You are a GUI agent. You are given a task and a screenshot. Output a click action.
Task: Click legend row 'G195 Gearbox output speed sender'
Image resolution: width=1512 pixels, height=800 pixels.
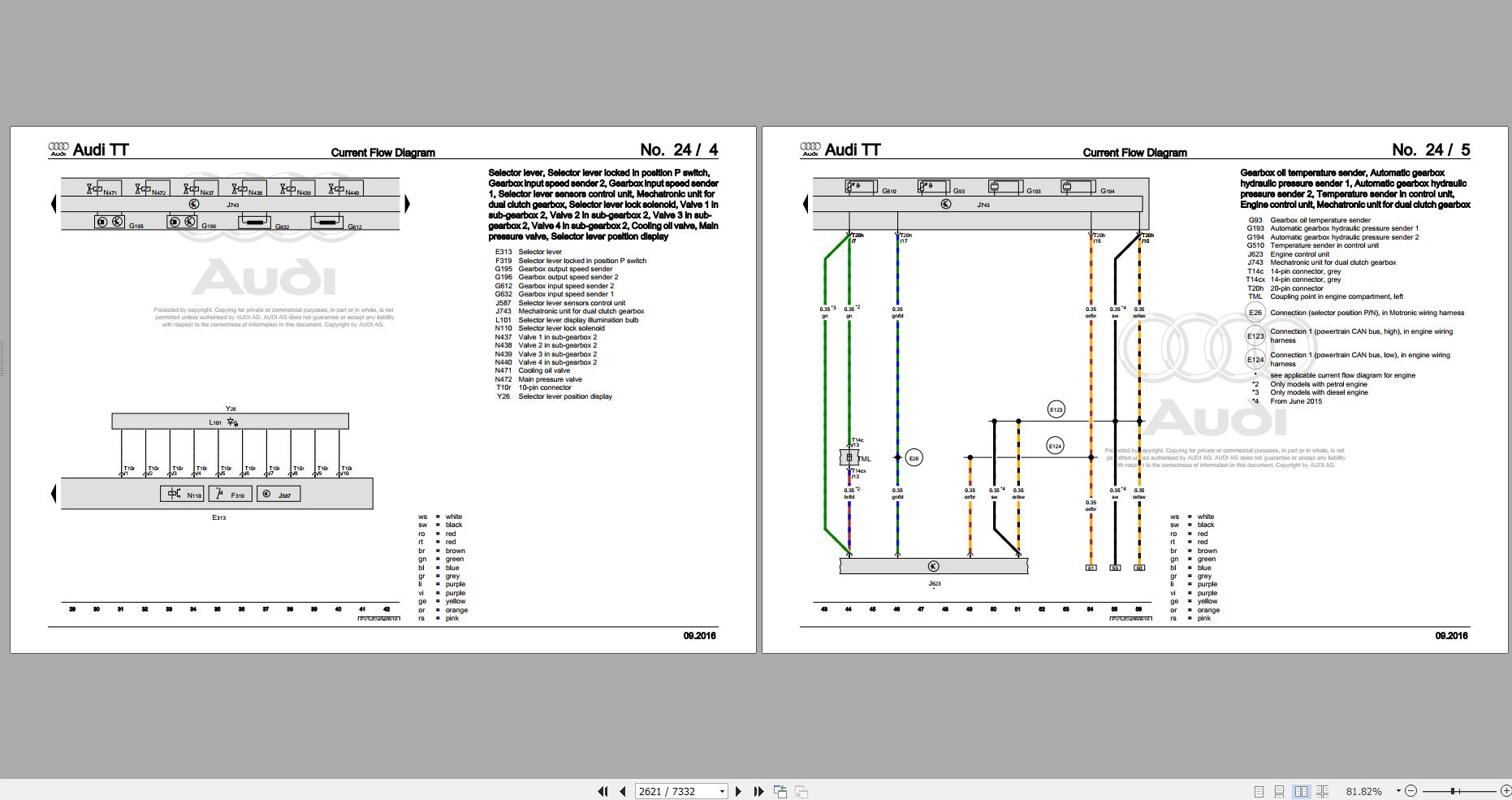[554, 269]
